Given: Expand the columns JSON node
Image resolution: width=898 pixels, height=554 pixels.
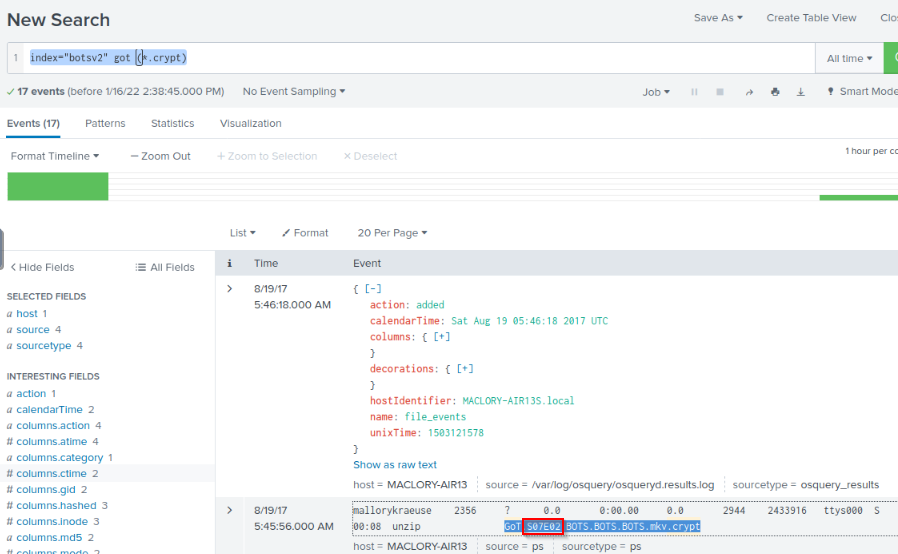Looking at the screenshot, I should (442, 337).
